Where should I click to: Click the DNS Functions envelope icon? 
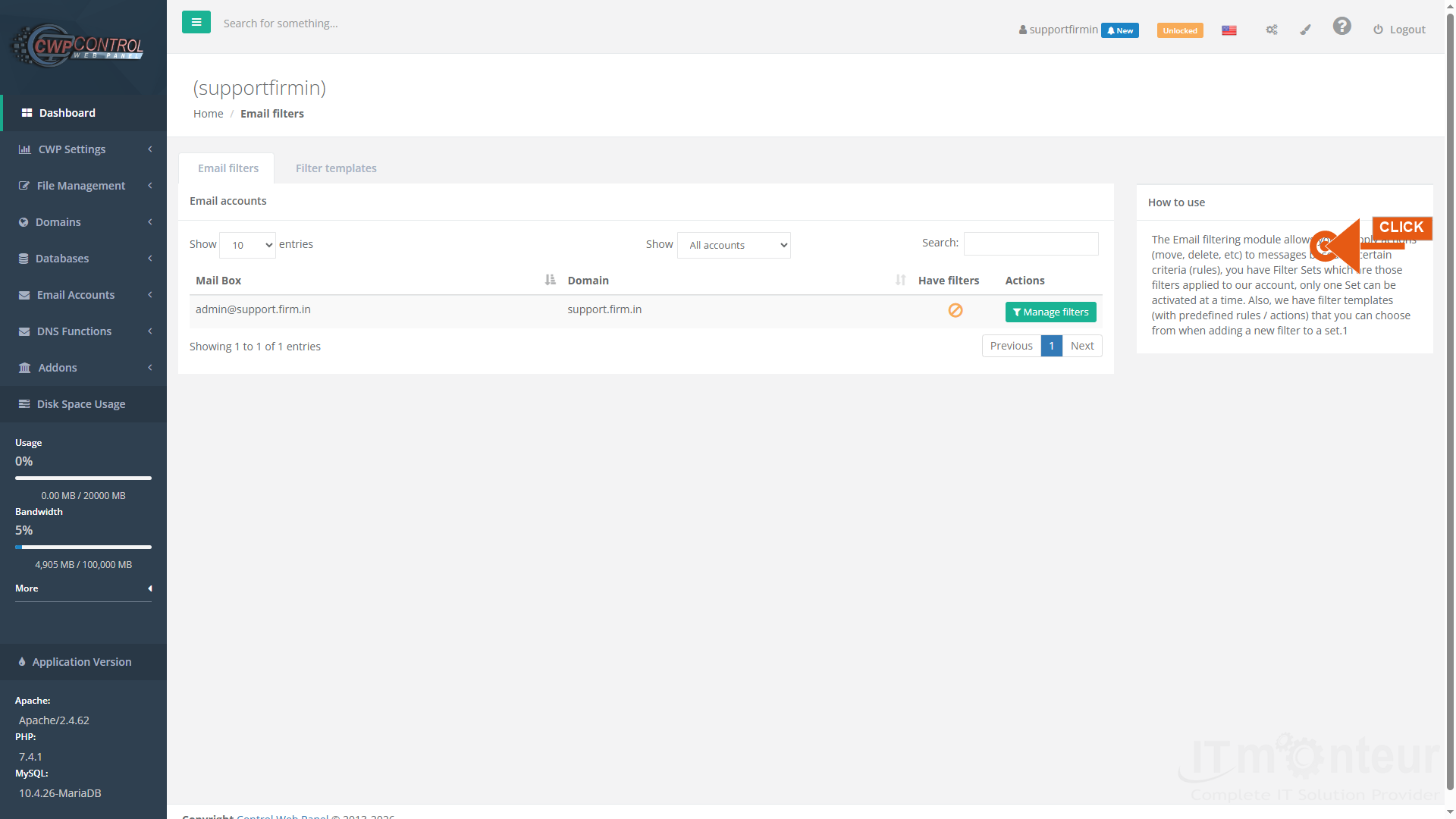tap(24, 331)
